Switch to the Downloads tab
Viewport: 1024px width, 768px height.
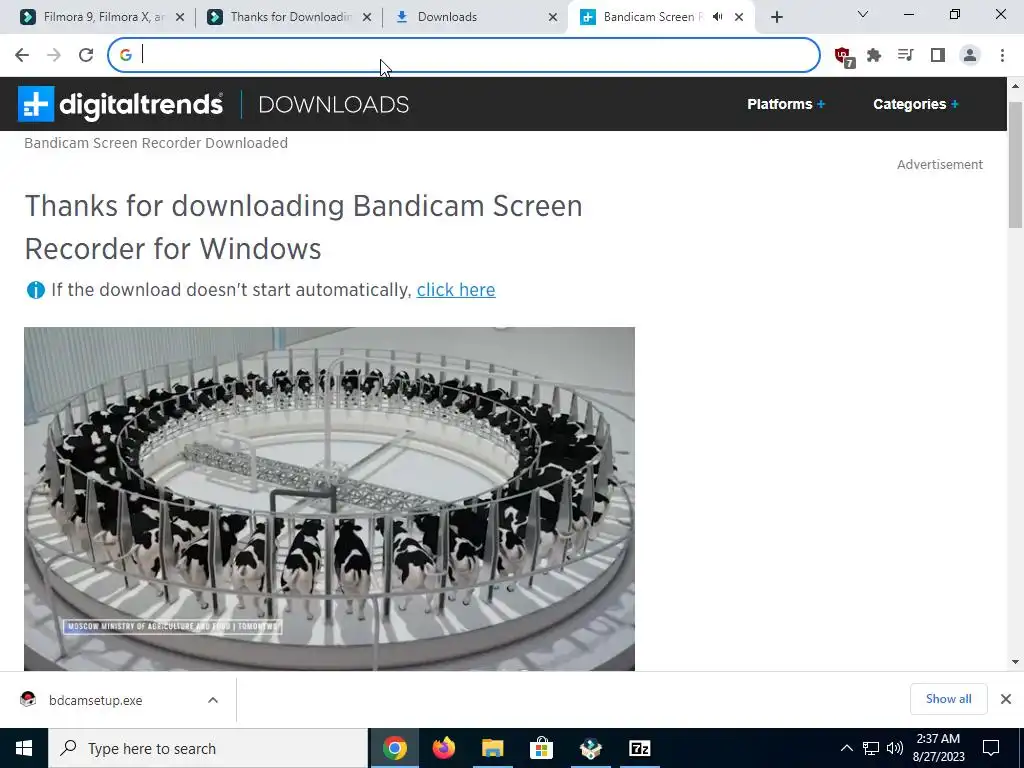point(476,17)
